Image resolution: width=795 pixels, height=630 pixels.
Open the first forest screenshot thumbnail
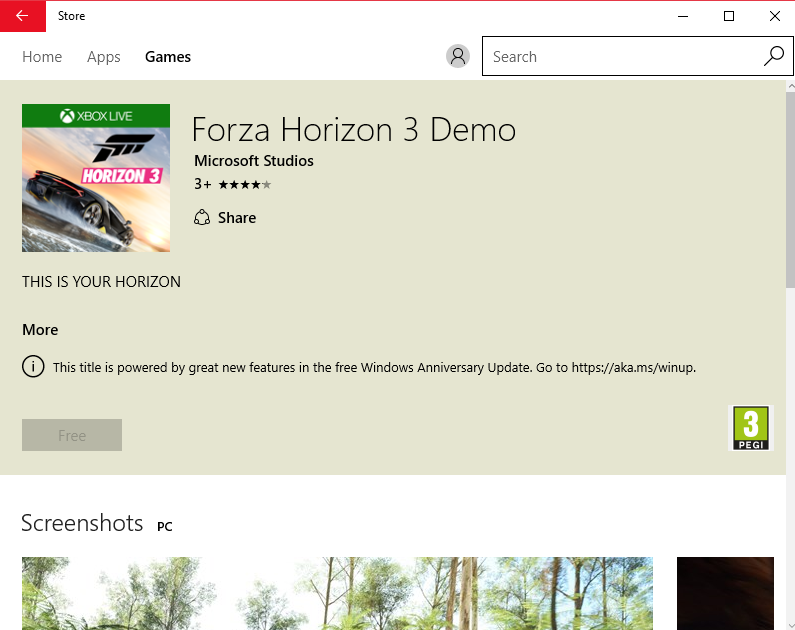337,593
